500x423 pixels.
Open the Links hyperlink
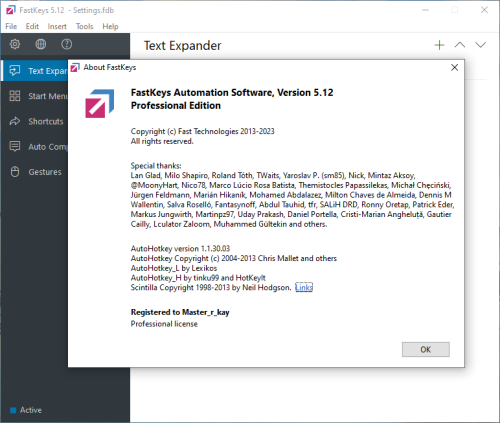point(304,287)
